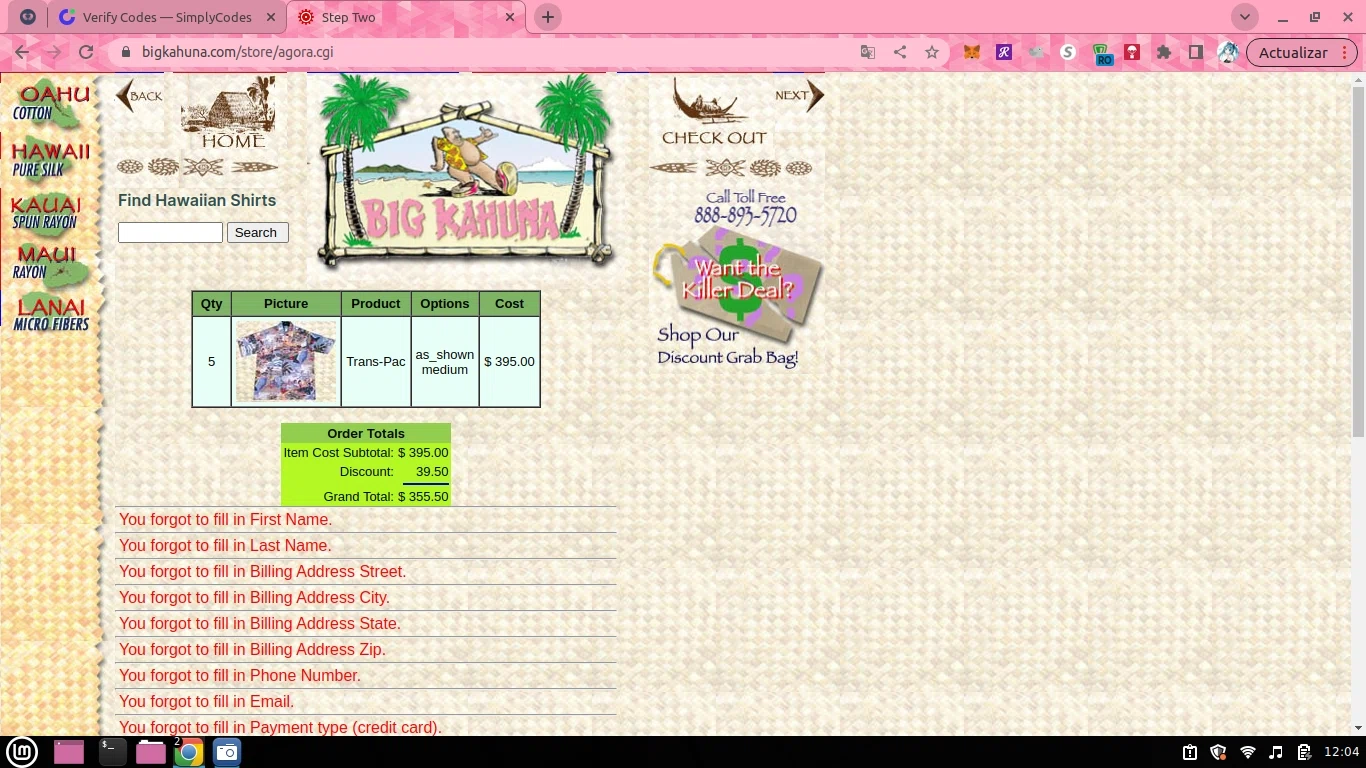Switch to the Verify Codes — SimplyCodes tab
The width and height of the screenshot is (1366, 768).
click(x=166, y=17)
